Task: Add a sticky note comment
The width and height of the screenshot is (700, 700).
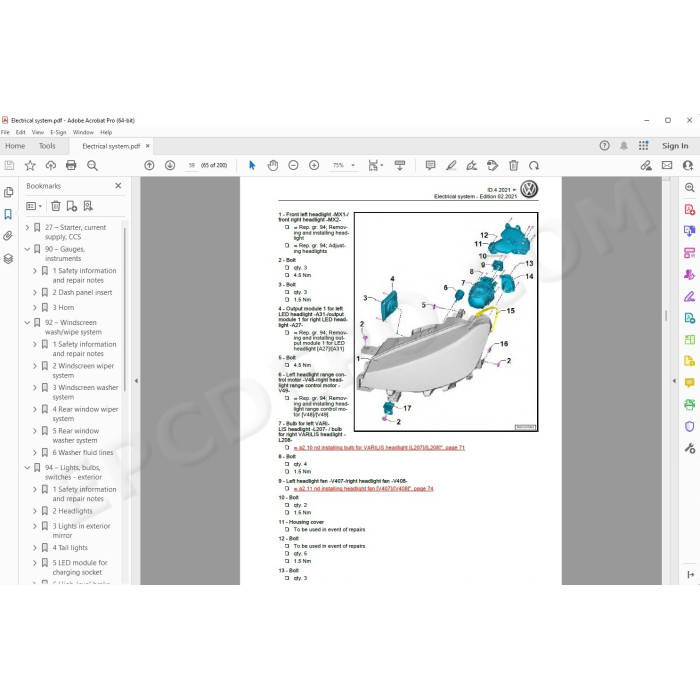Action: pyautogui.click(x=430, y=166)
